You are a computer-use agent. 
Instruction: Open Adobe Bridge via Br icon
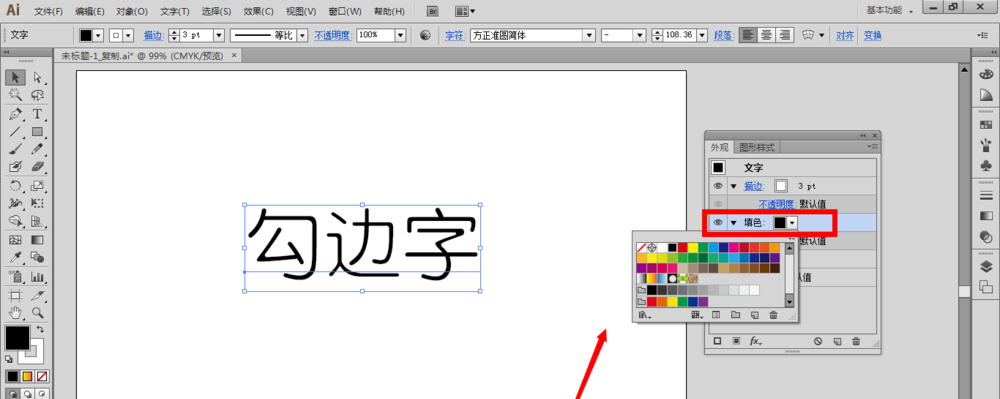(433, 11)
